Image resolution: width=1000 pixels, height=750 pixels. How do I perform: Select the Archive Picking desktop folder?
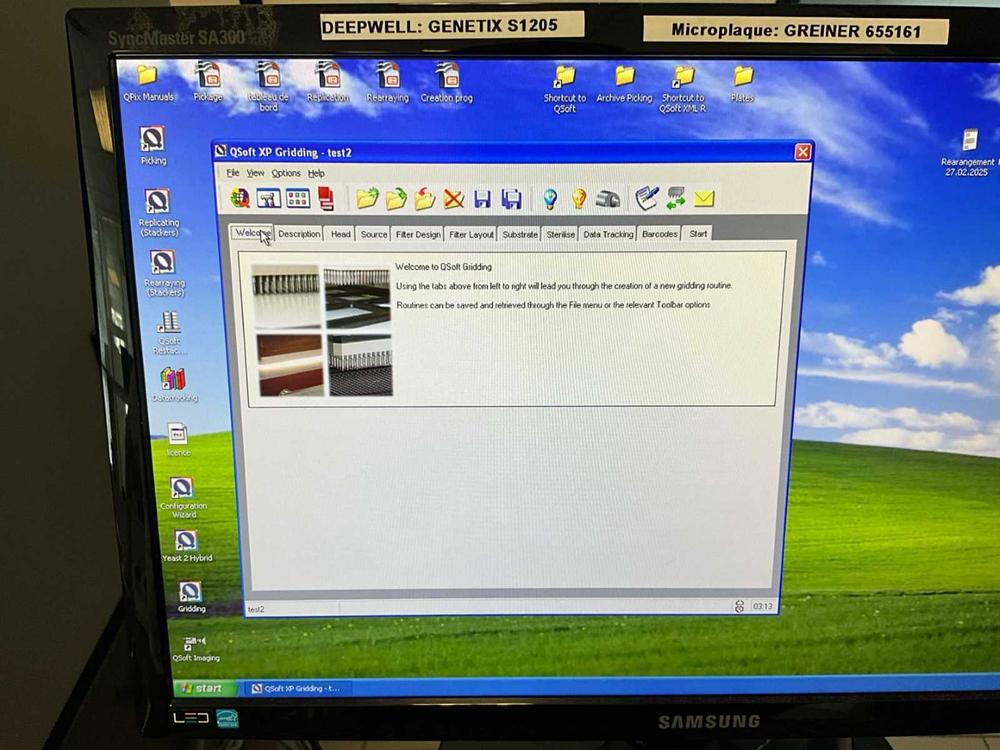(x=624, y=84)
